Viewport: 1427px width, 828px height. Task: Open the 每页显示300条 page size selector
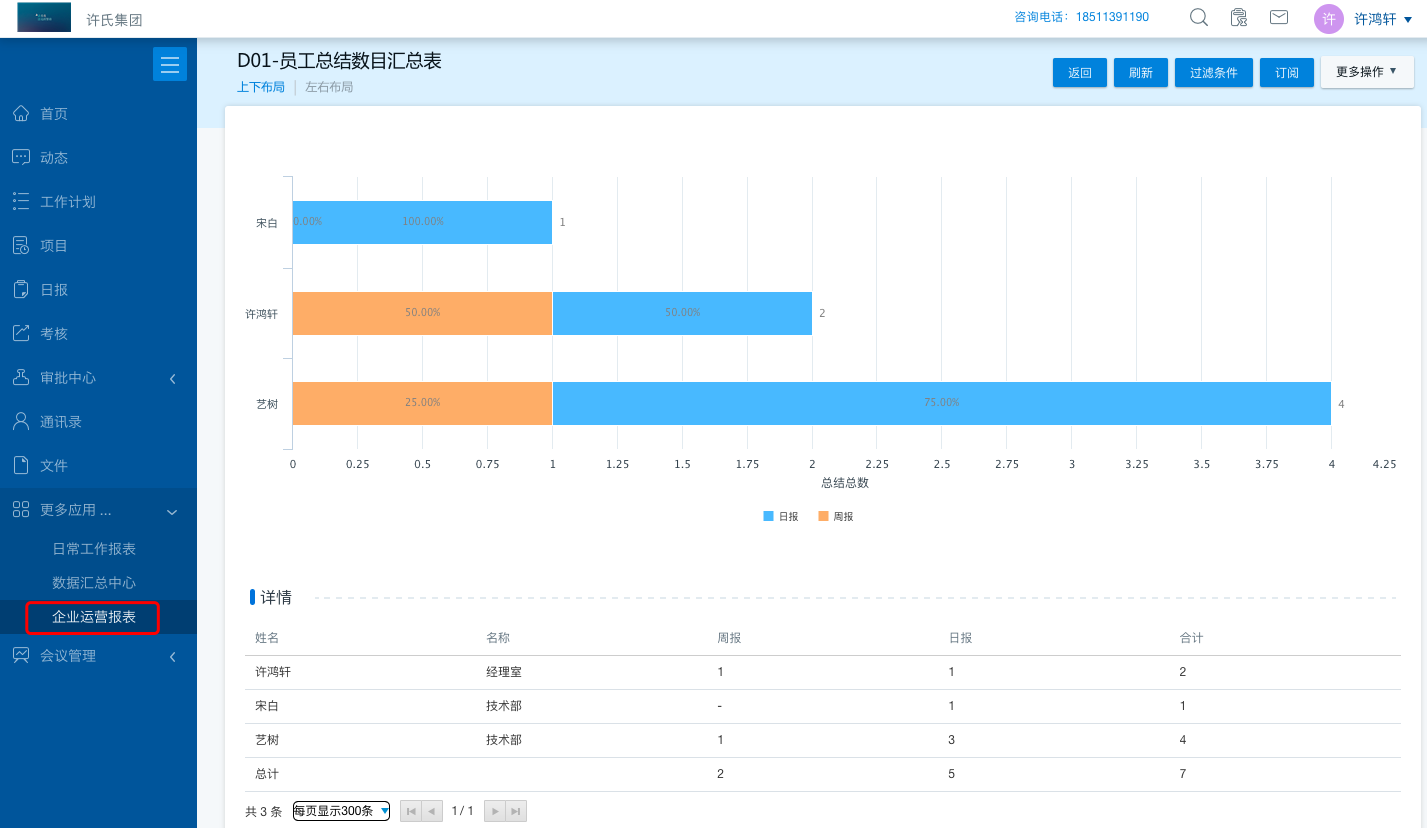[341, 811]
